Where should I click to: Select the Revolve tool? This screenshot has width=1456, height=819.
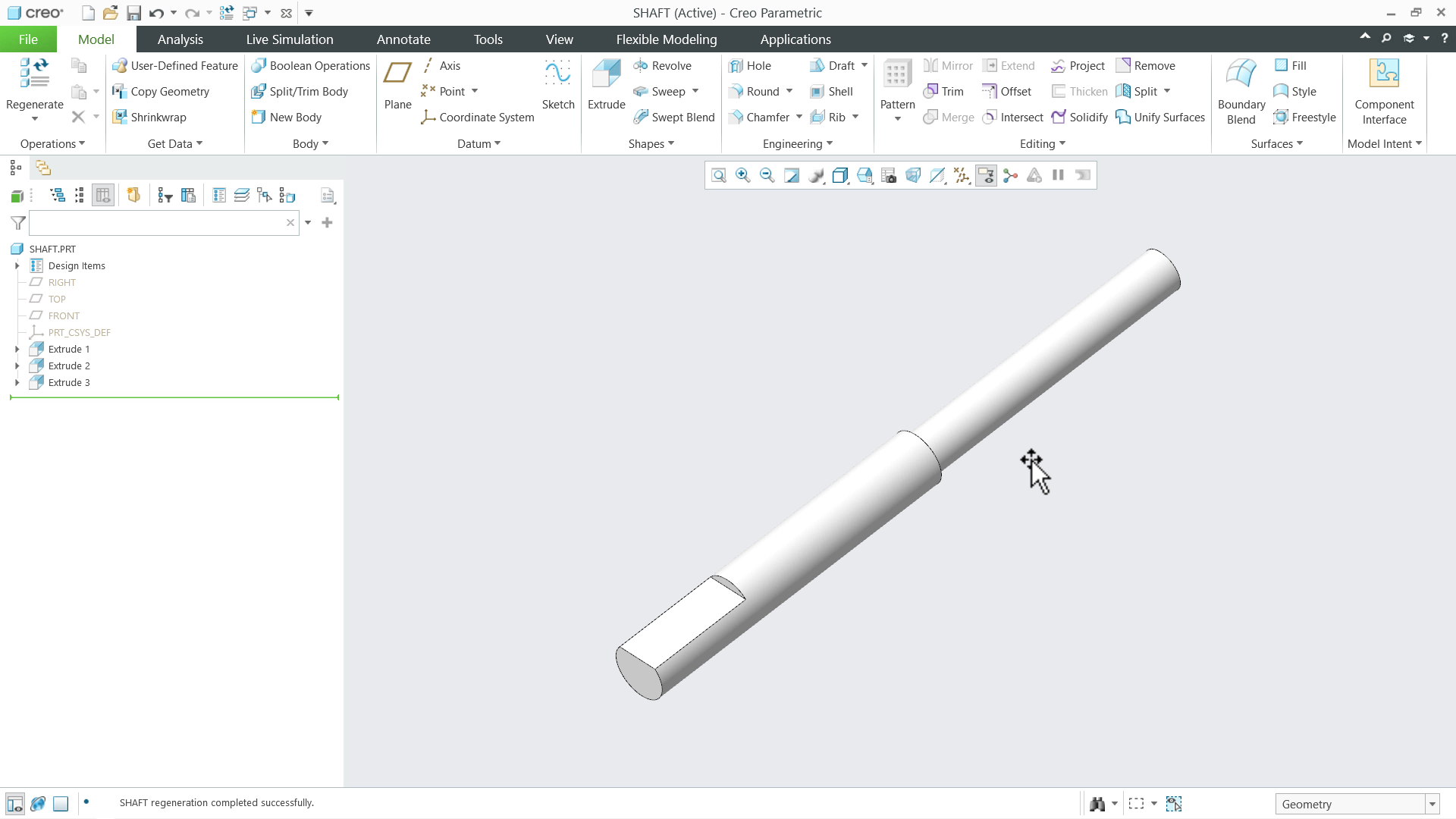pyautogui.click(x=663, y=65)
